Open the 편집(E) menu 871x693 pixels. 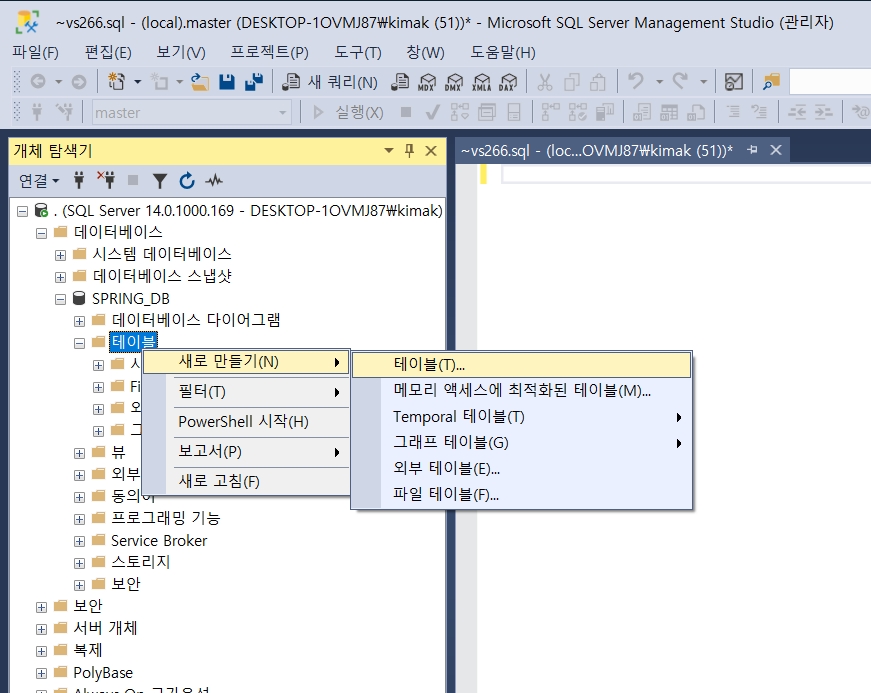(108, 52)
